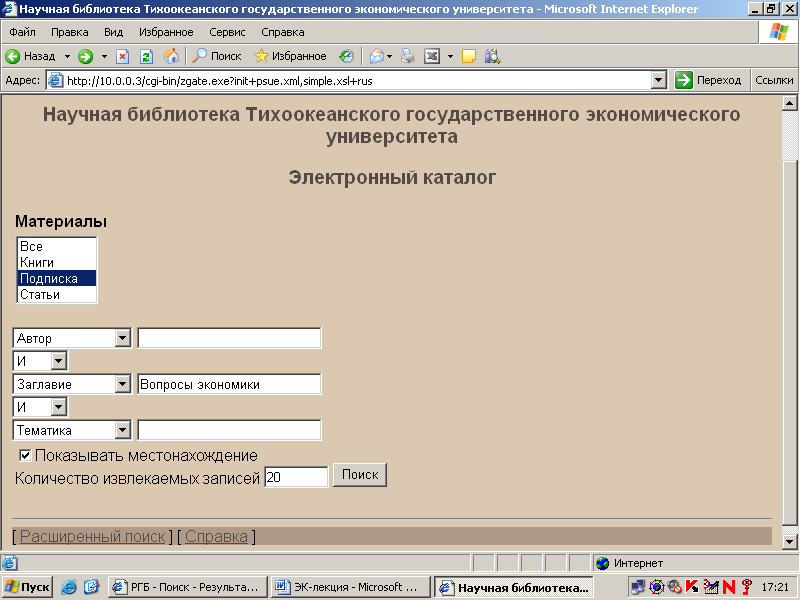Click the scrollbar down arrow
This screenshot has height=600, width=800.
tap(789, 542)
